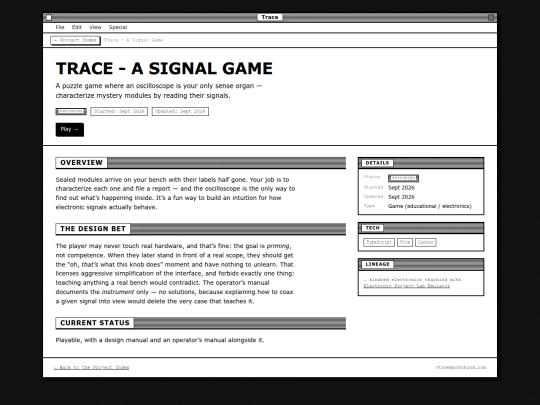
Task: Click the zoom box at the title bar's right end
Action: click(x=491, y=17)
